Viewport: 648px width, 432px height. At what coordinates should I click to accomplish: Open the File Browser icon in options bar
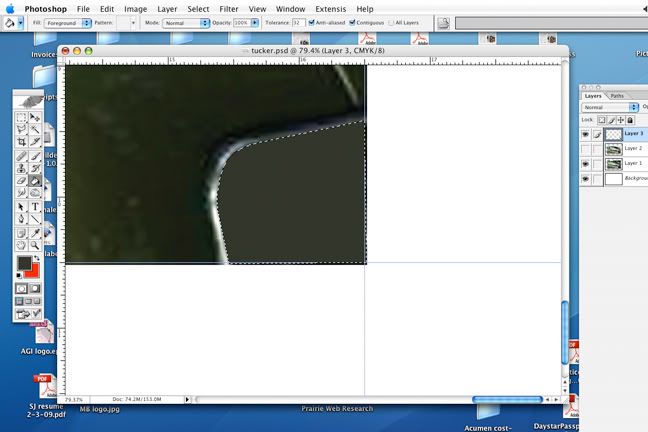tap(443, 23)
